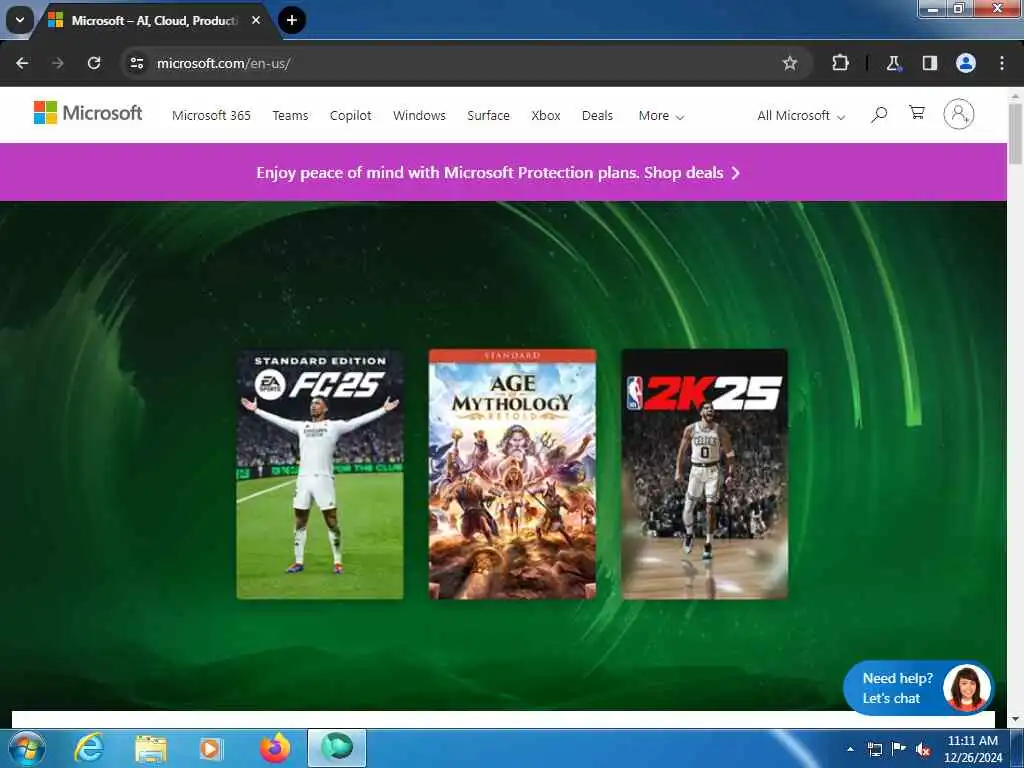View site information icon in address bar

point(136,63)
